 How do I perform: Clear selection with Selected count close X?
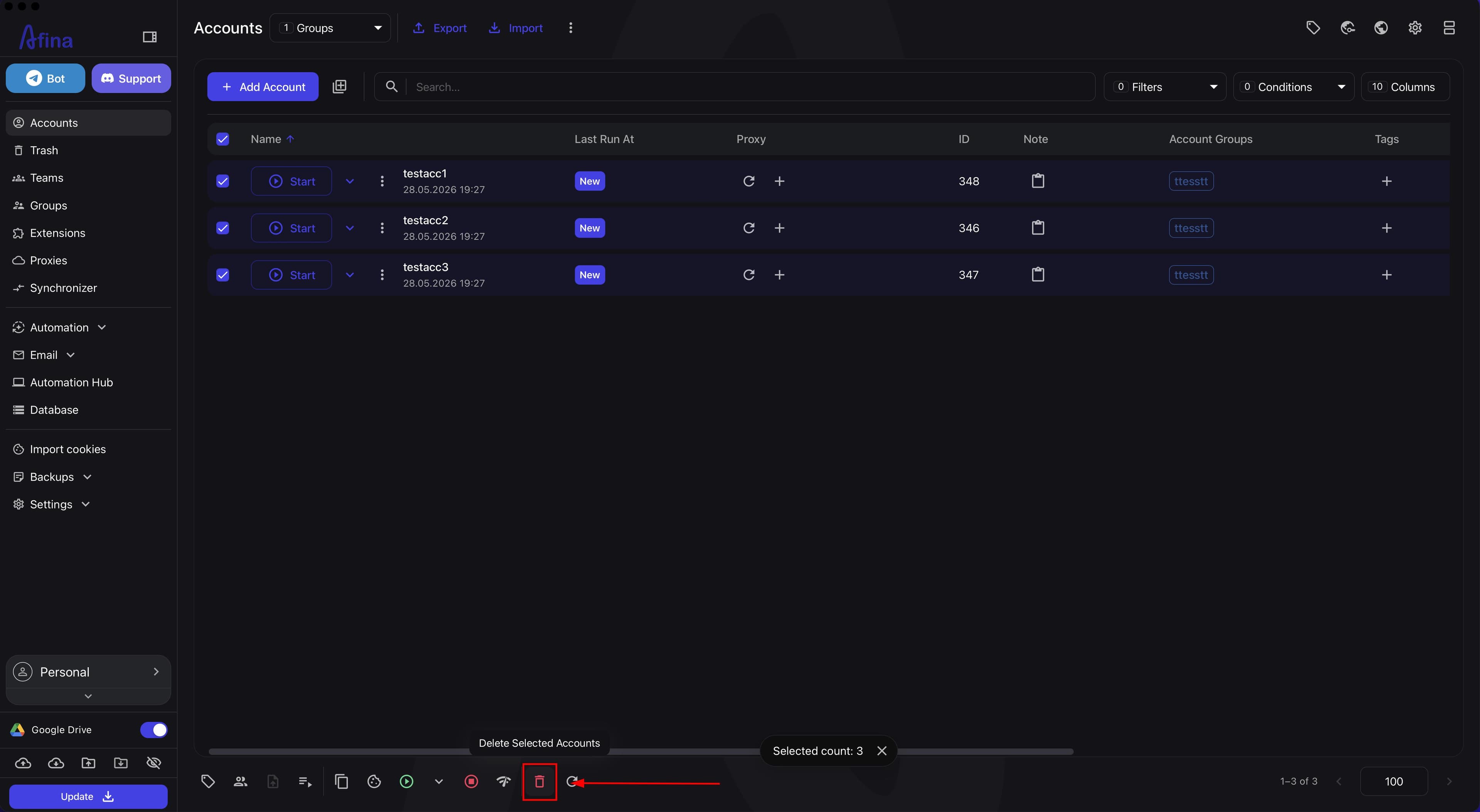882,750
